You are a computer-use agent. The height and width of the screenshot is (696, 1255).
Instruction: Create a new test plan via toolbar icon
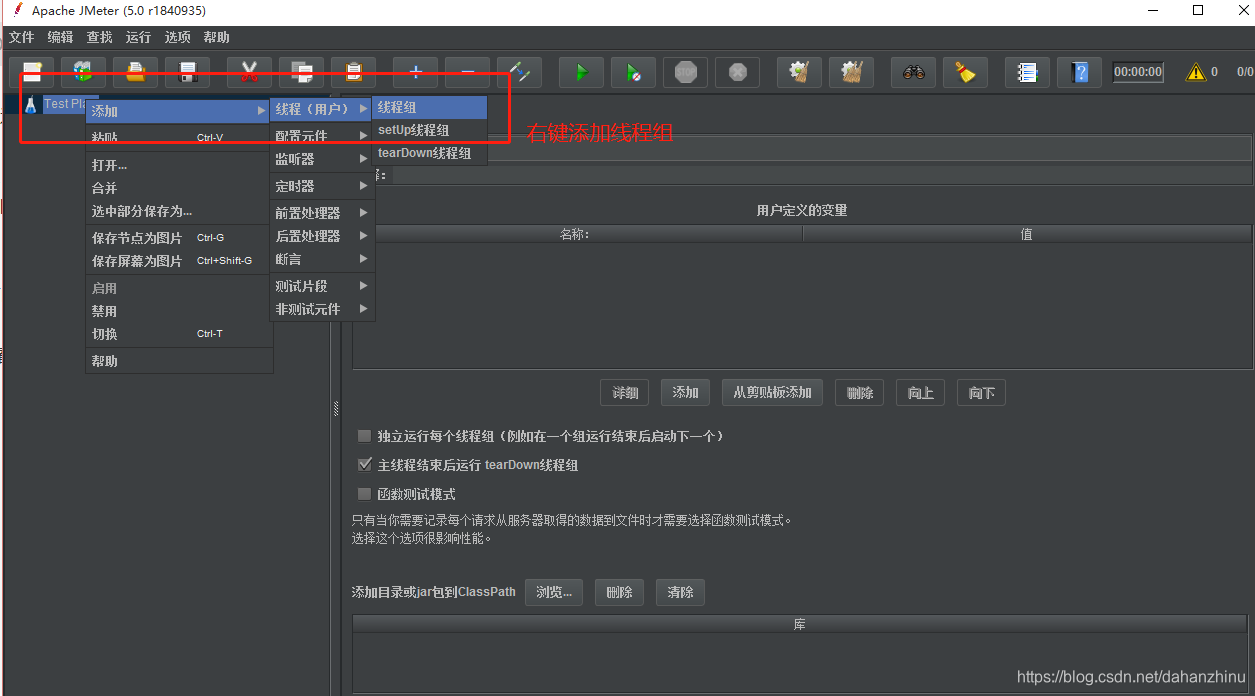point(32,72)
